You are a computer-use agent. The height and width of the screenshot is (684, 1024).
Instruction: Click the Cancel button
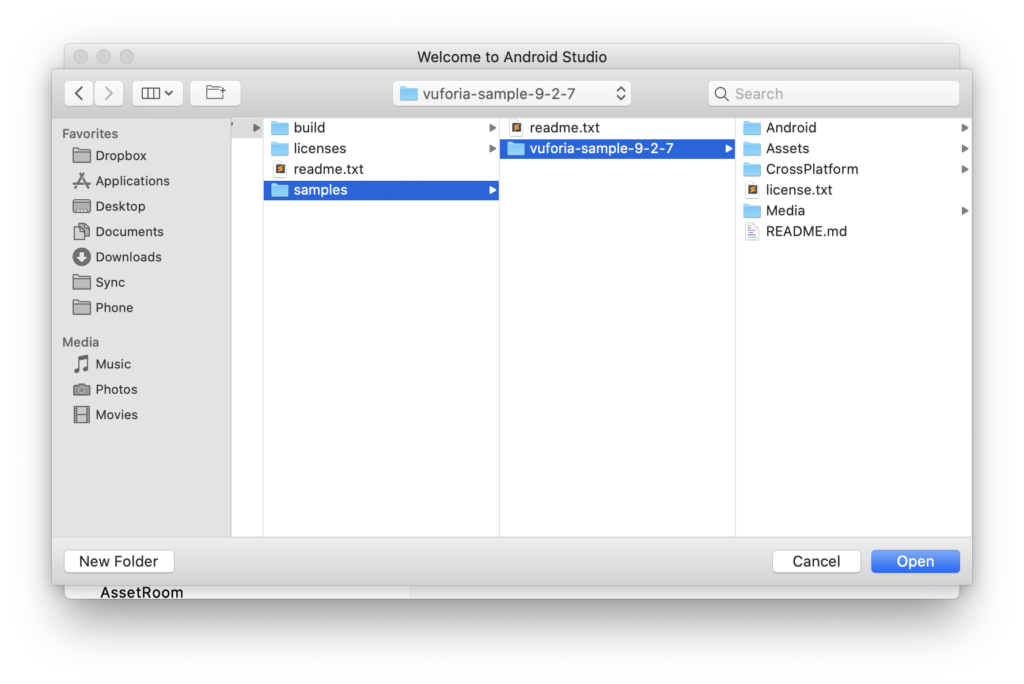pyautogui.click(x=816, y=561)
